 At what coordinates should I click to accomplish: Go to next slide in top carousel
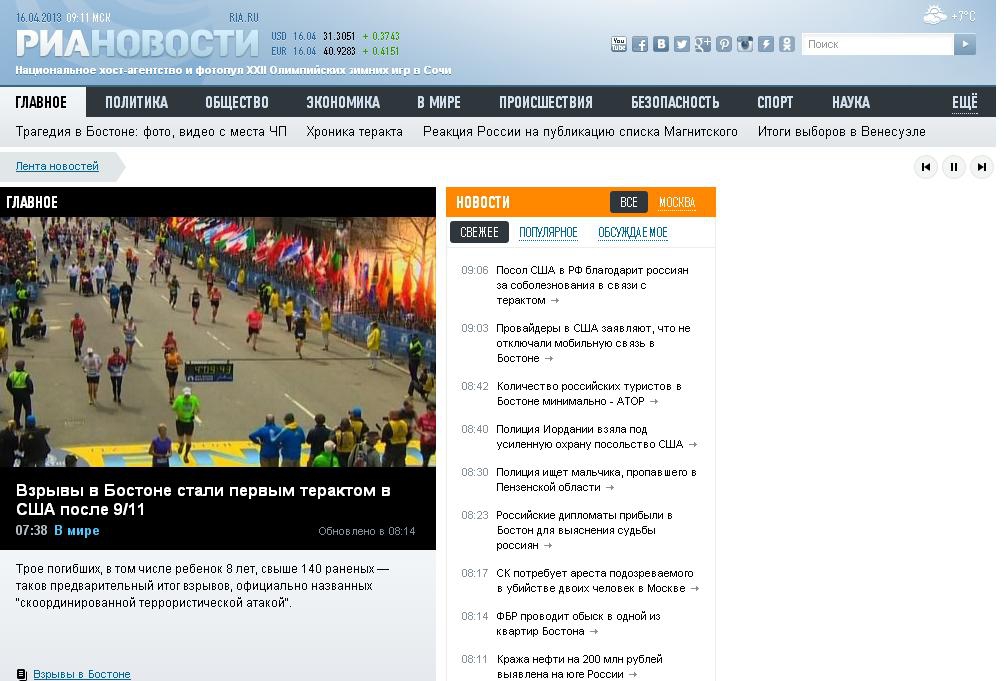(982, 167)
